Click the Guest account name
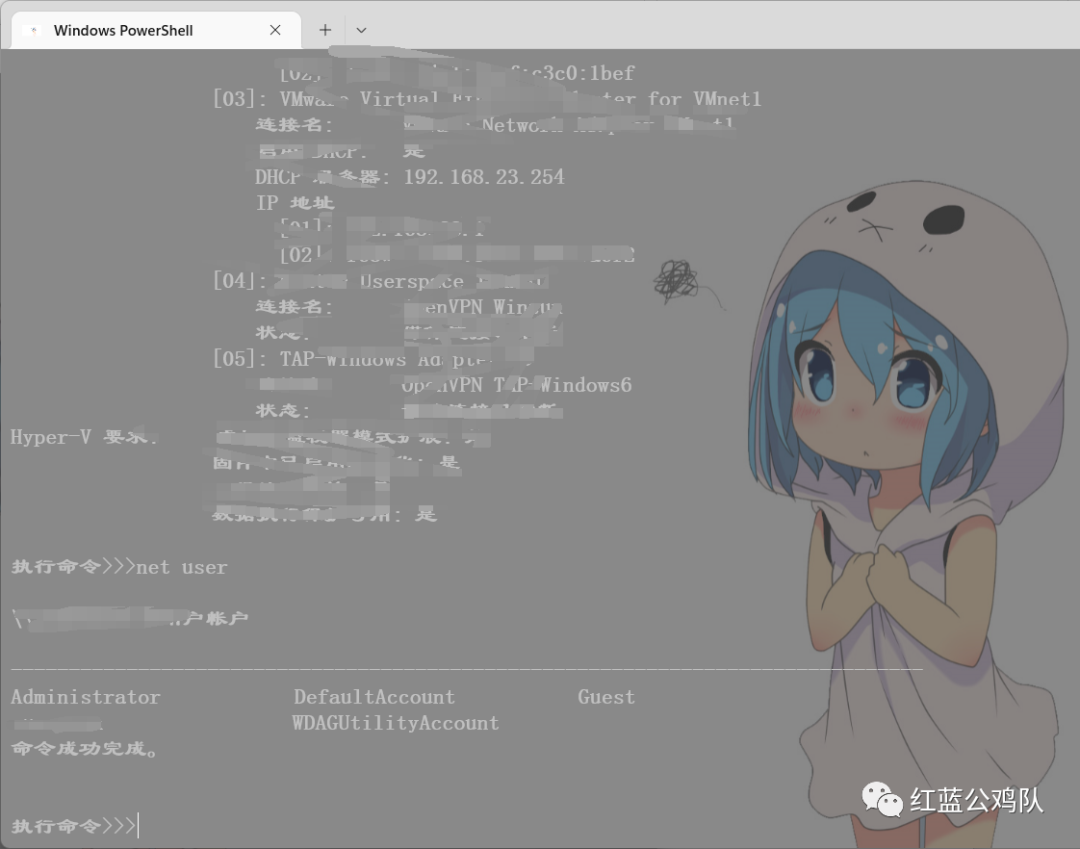The height and width of the screenshot is (849, 1080). pos(606,697)
